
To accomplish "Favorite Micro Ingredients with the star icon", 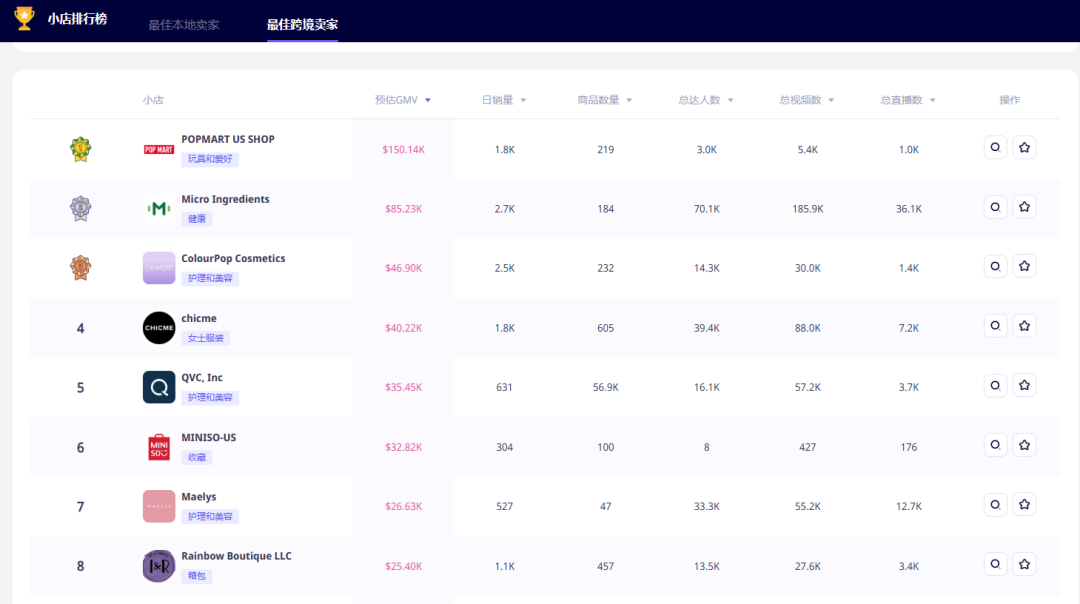I will click(1024, 207).
